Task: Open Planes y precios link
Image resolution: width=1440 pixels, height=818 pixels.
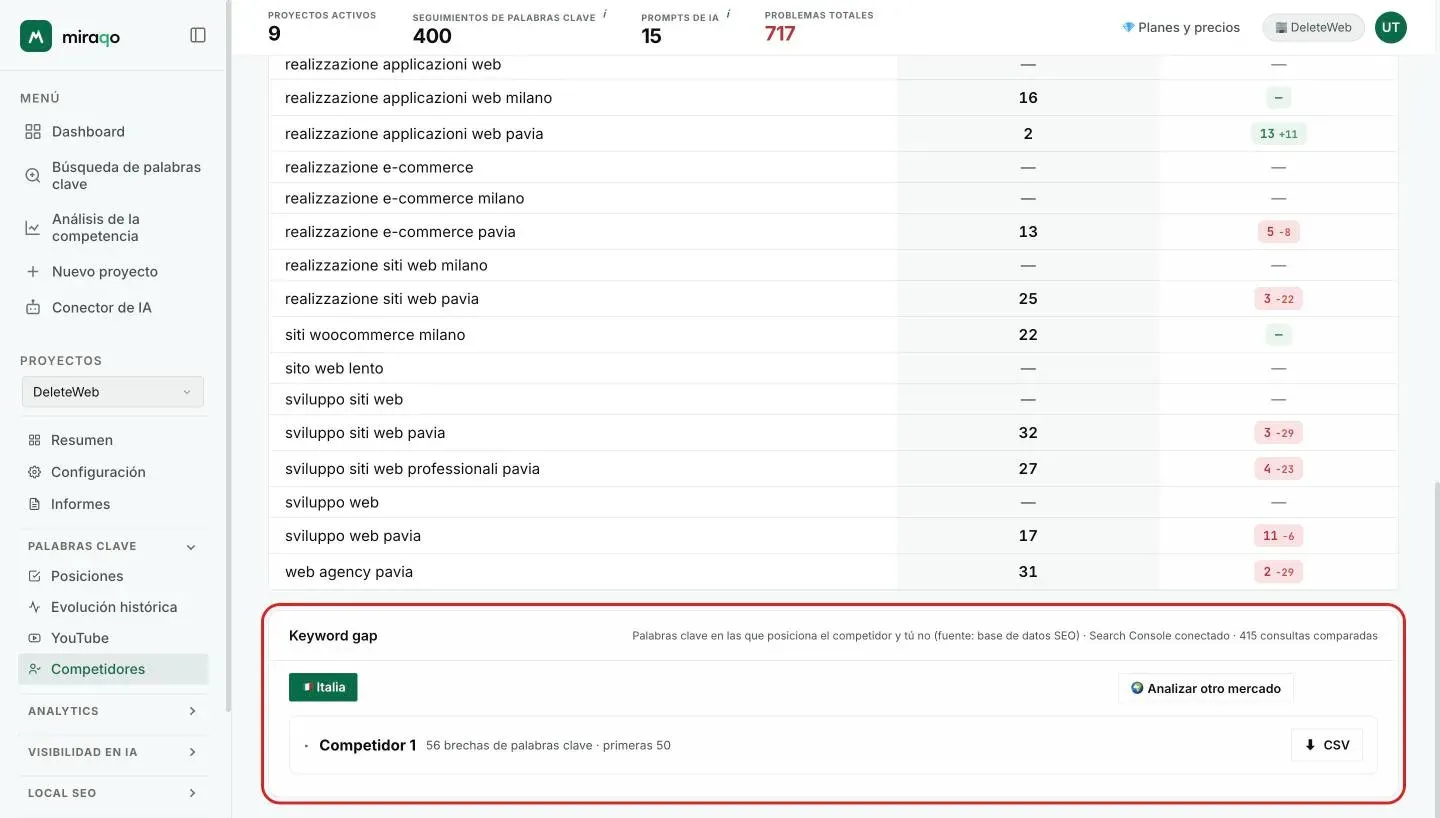Action: click(1181, 28)
